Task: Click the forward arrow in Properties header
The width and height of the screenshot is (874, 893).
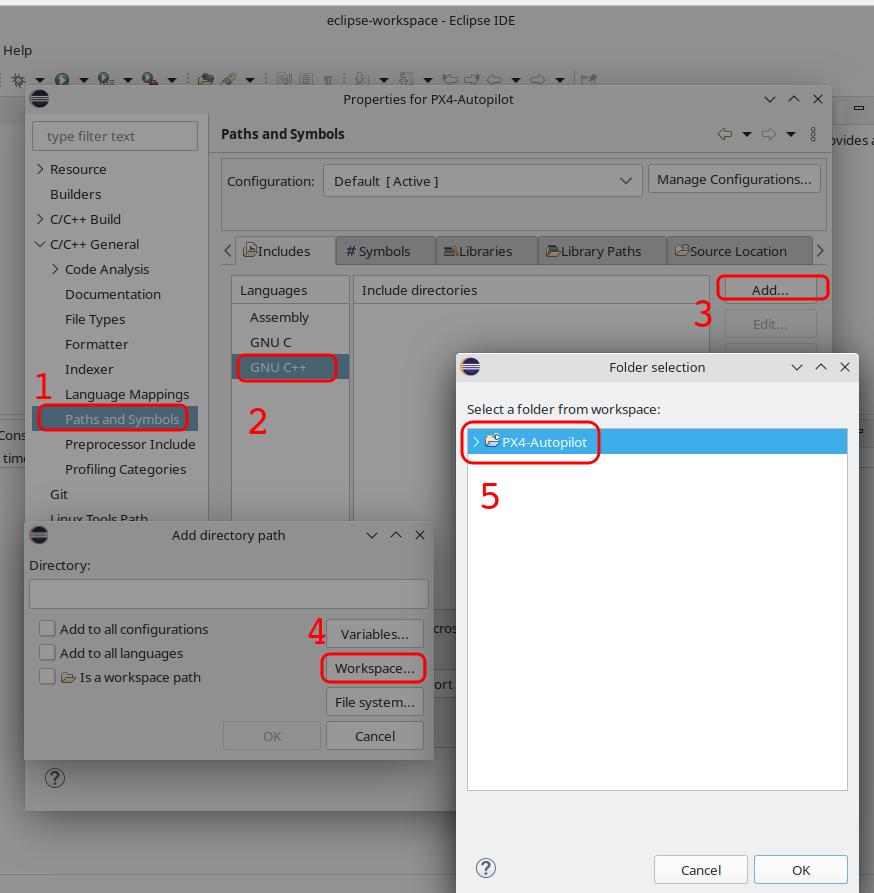Action: pyautogui.click(x=769, y=134)
